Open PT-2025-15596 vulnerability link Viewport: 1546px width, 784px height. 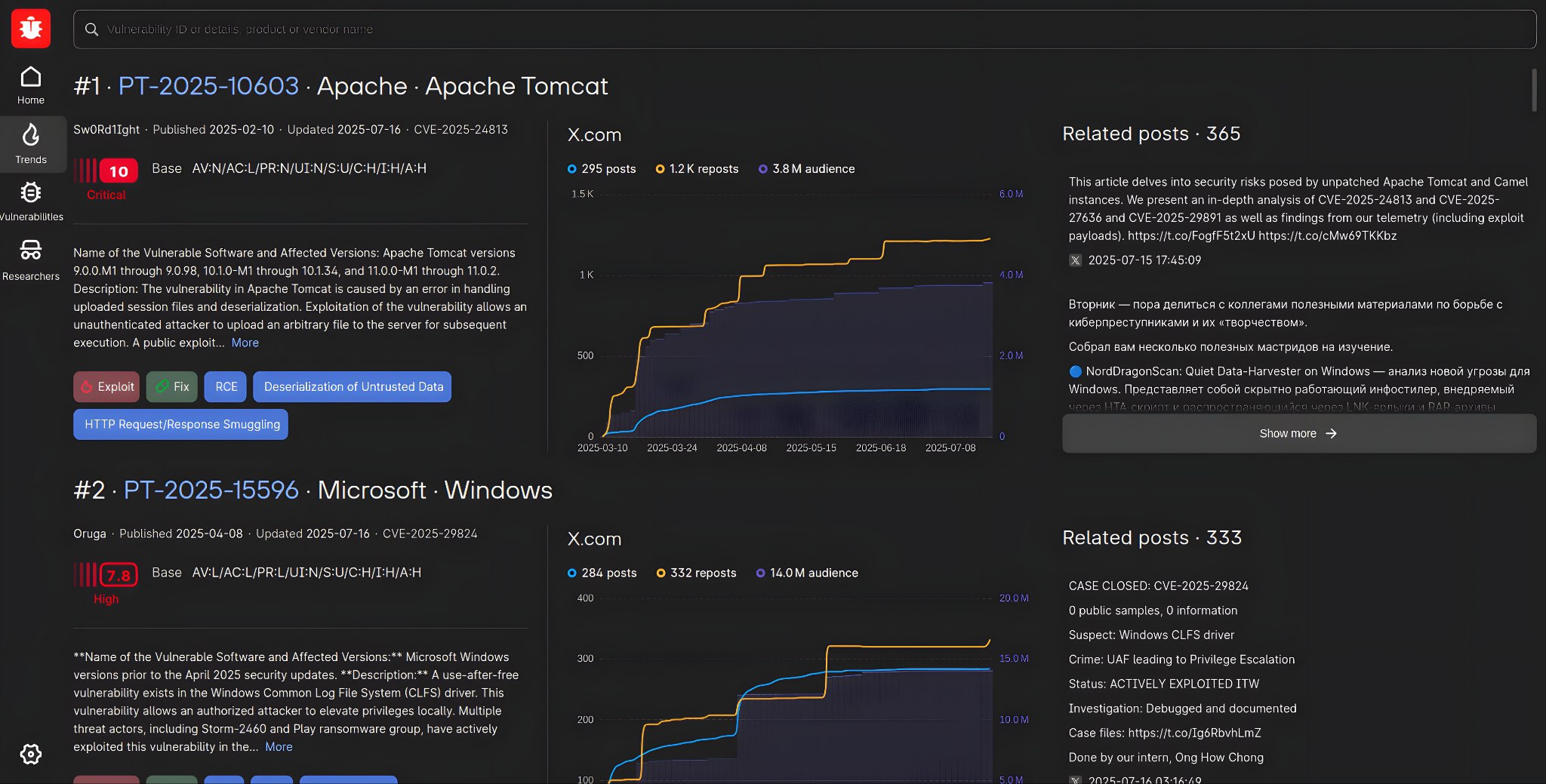point(211,490)
